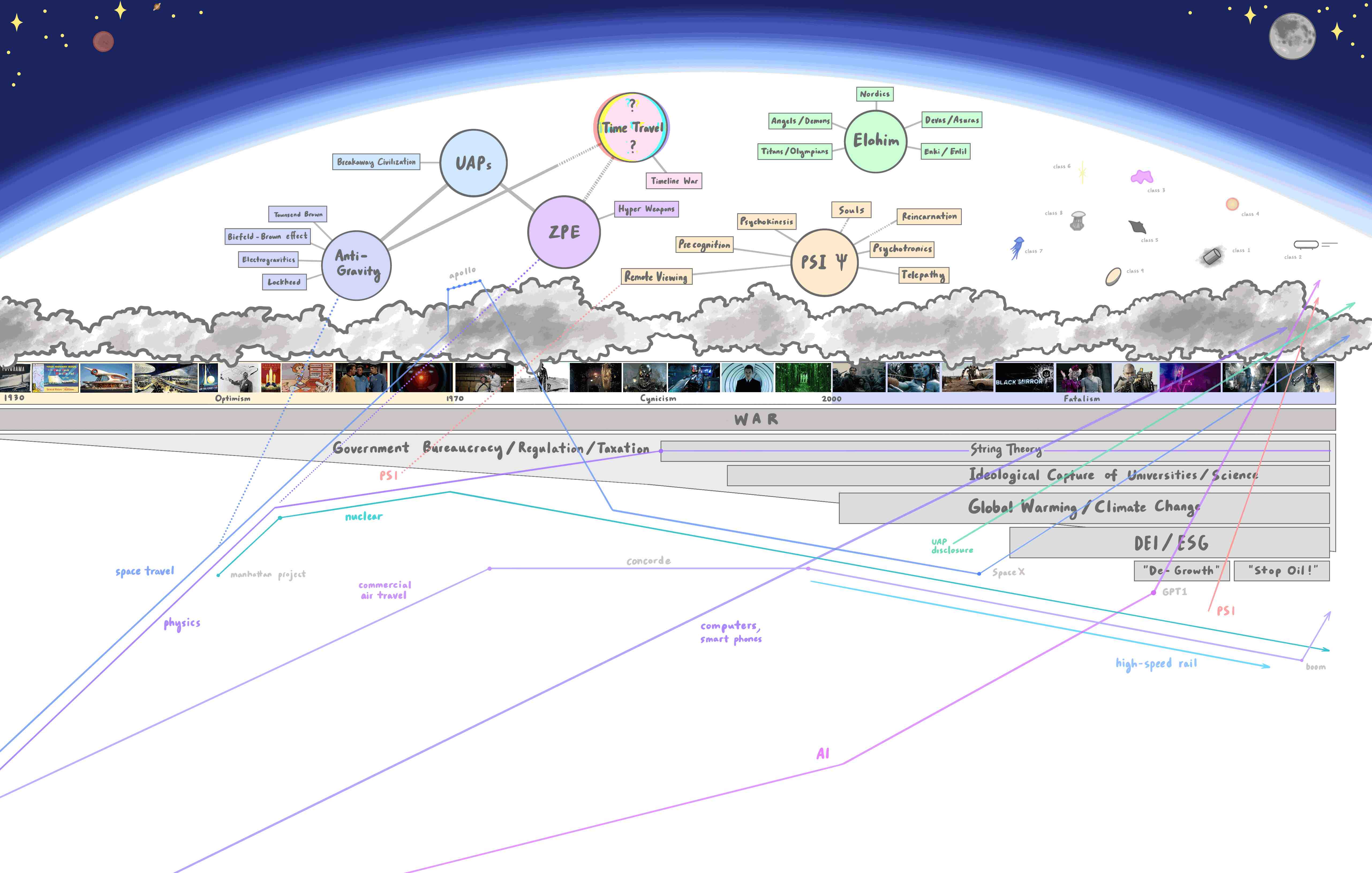Select the white tic-tac class 2 UAP icon

[x=1306, y=245]
